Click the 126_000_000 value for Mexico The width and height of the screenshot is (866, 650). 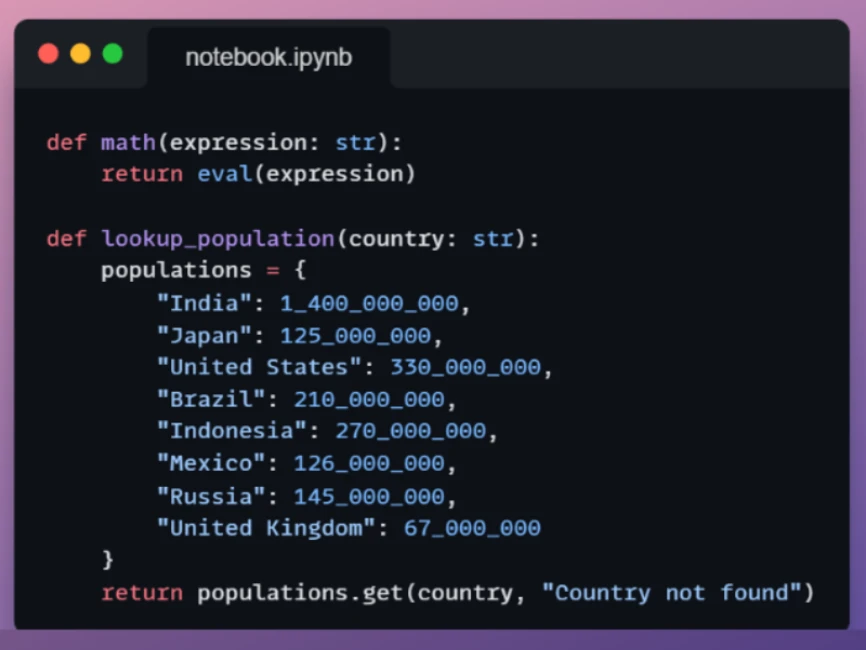369,463
